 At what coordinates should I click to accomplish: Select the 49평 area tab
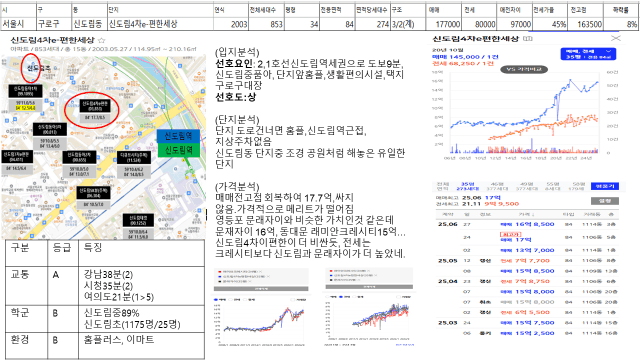click(527, 187)
